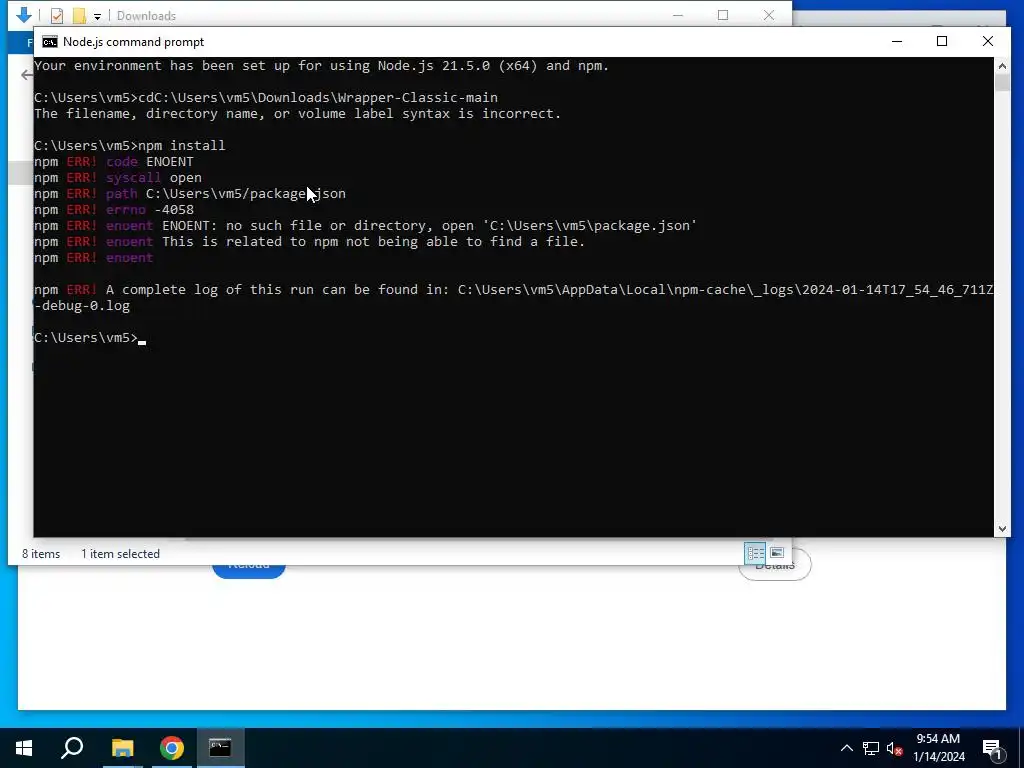
Task: Click the 'npm install' command text
Action: pos(182,145)
